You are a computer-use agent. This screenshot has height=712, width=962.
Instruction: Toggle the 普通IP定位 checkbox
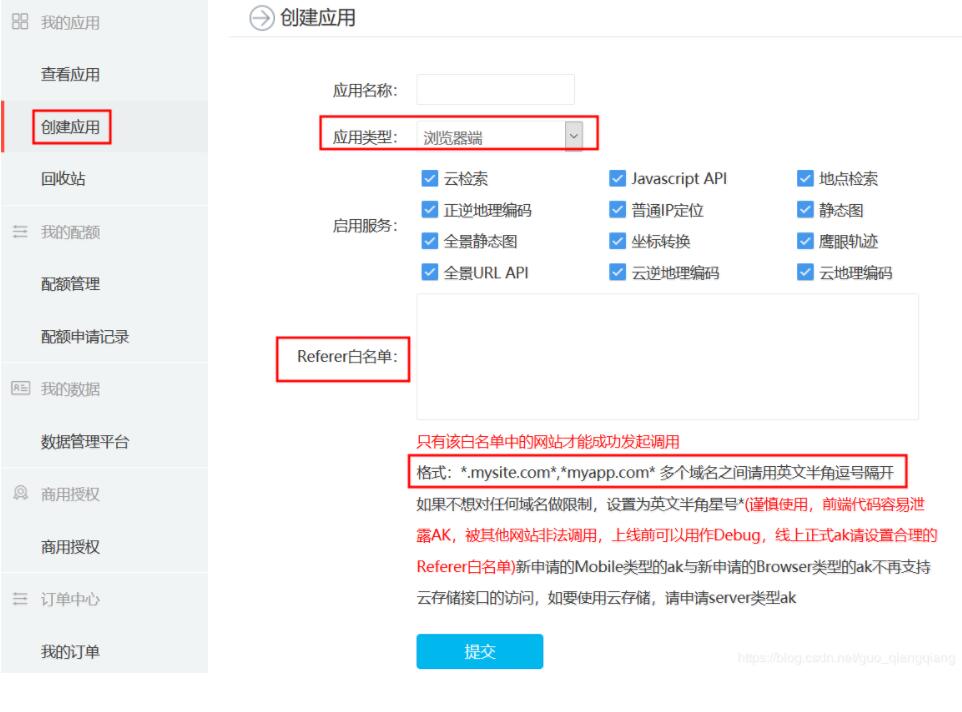tap(617, 210)
